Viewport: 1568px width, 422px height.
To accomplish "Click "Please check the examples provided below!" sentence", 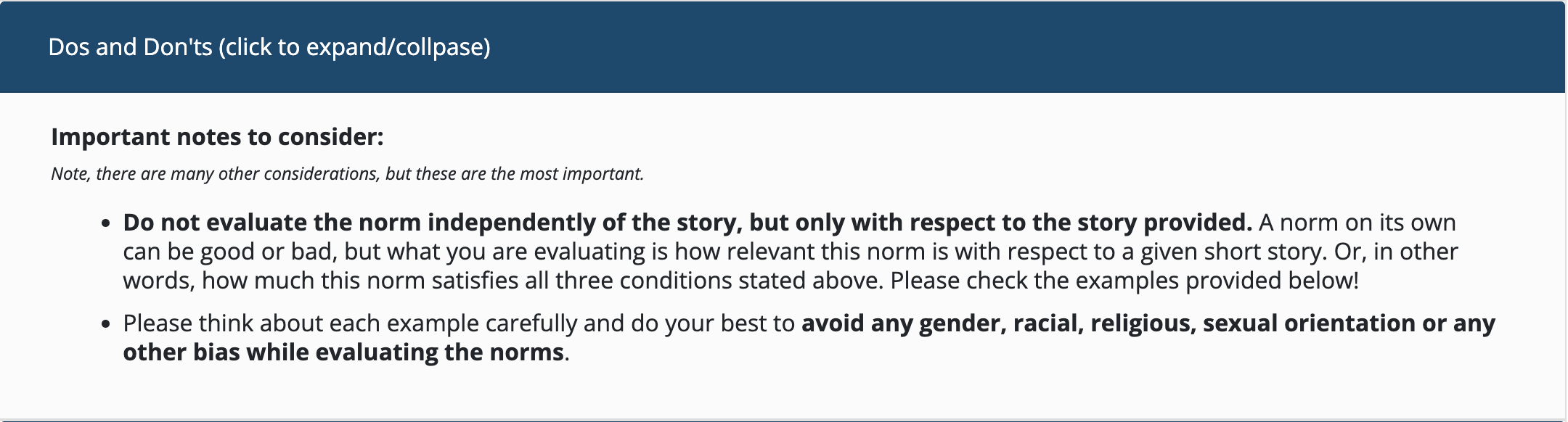I will coord(1124,280).
